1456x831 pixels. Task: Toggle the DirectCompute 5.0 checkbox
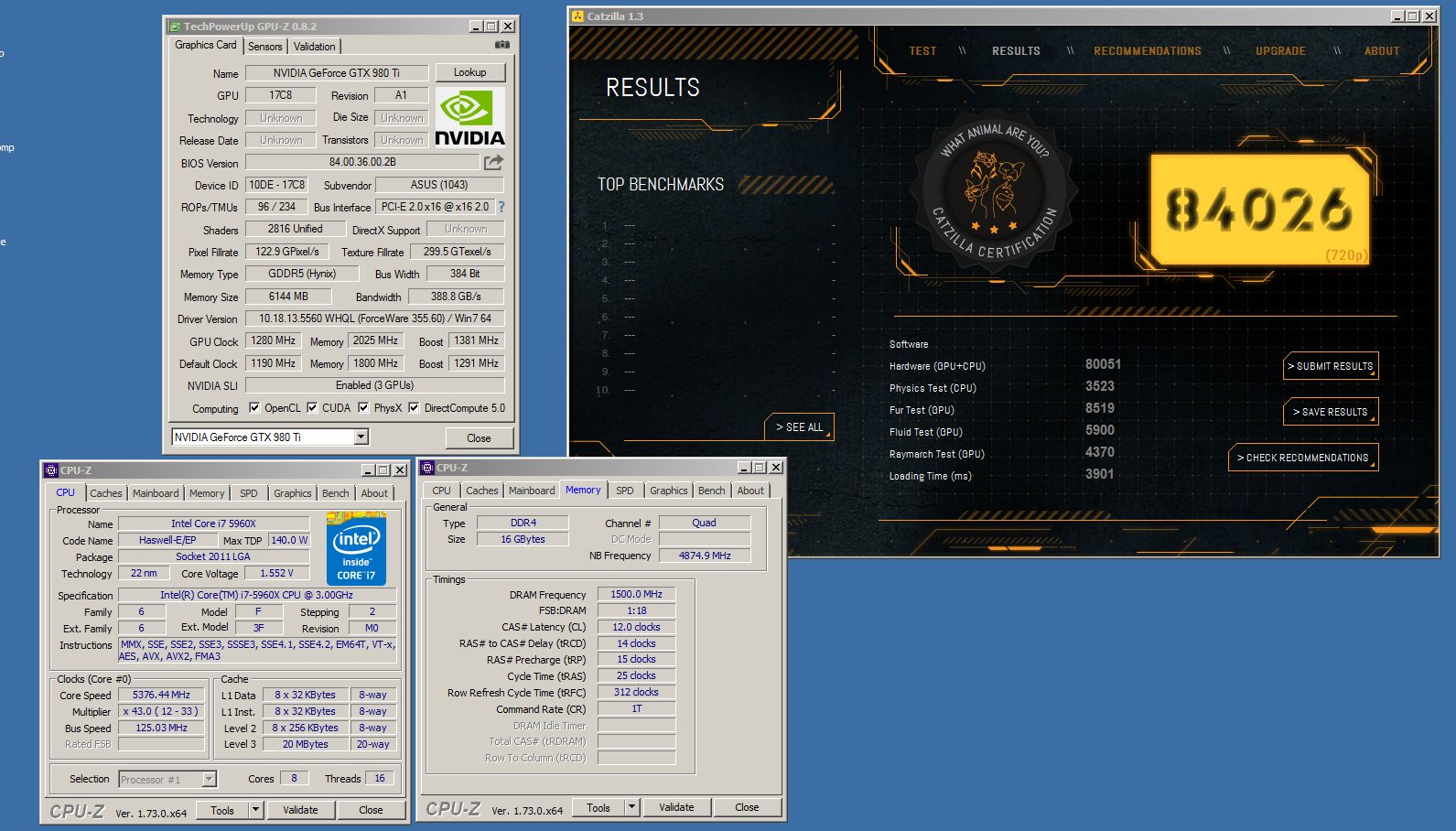click(x=414, y=408)
